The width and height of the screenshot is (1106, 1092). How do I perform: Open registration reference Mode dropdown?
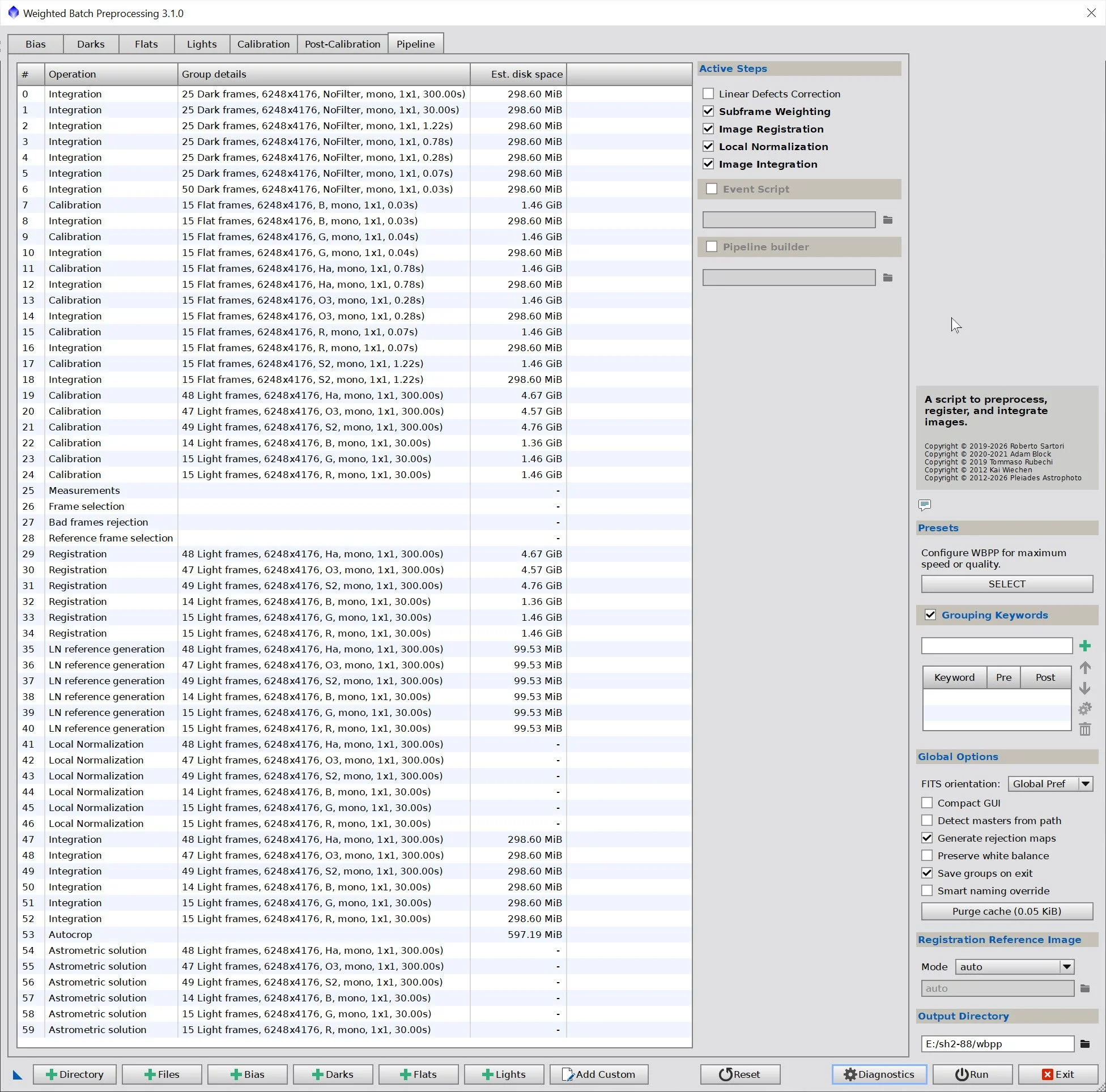[1014, 967]
